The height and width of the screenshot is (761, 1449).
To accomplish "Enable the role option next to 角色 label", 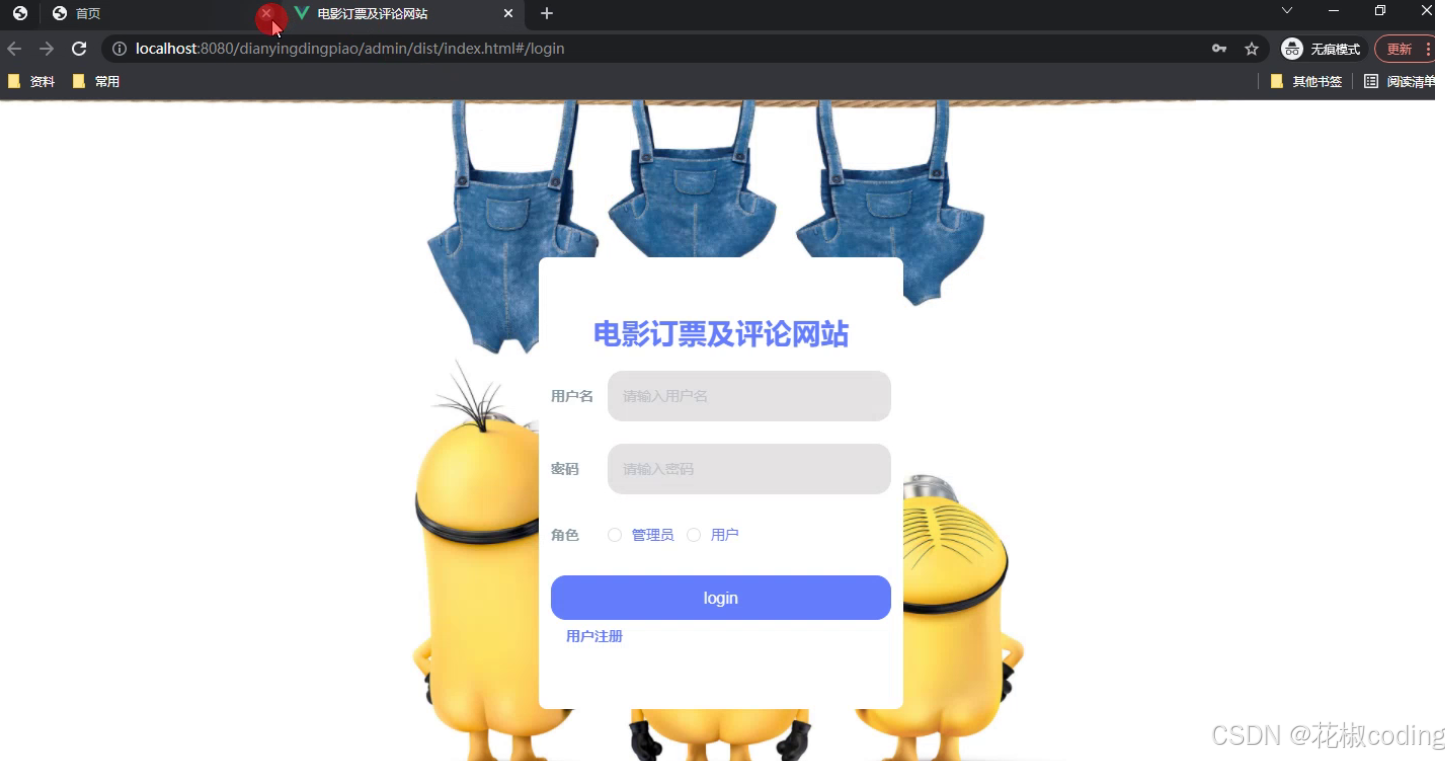I will point(614,535).
